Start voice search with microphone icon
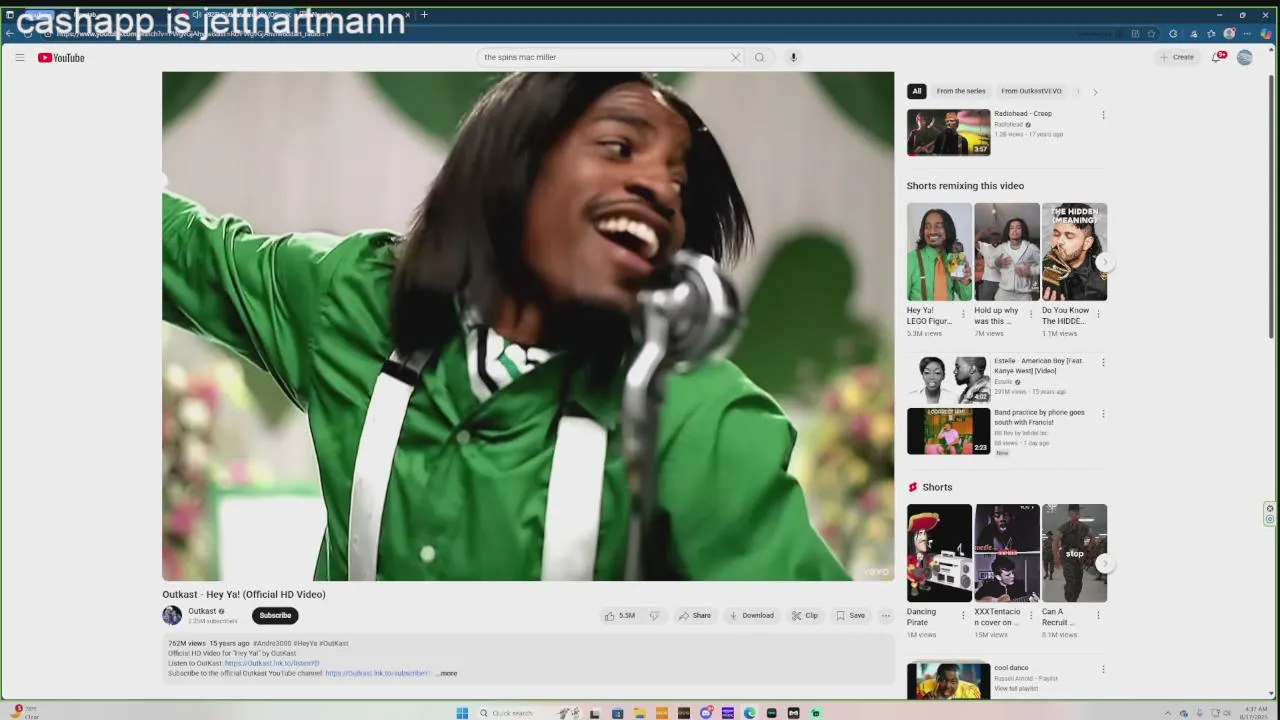 (794, 57)
